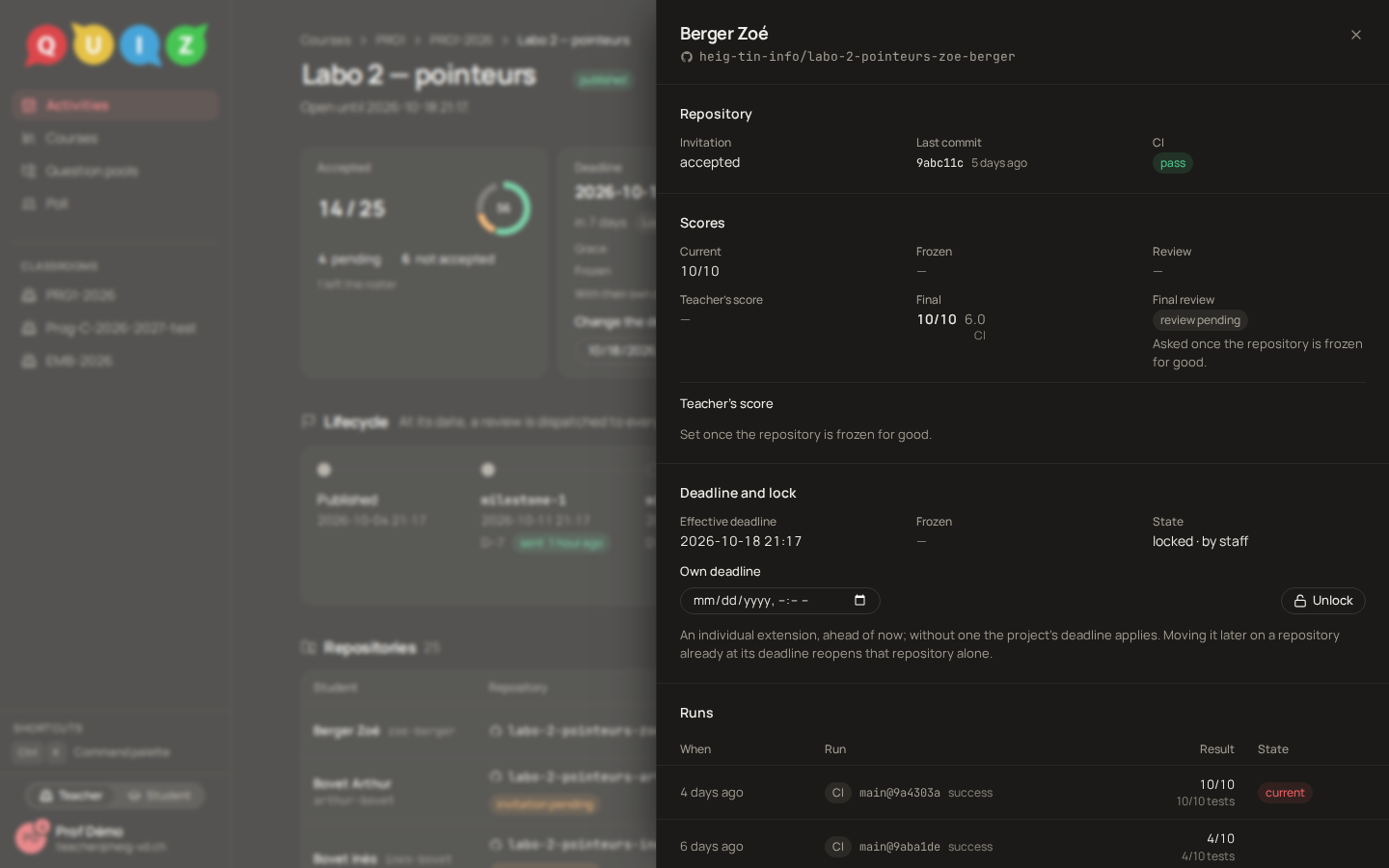The image size is (1389, 868).
Task: Click the invitation status 'accepted'
Action: 710,163
